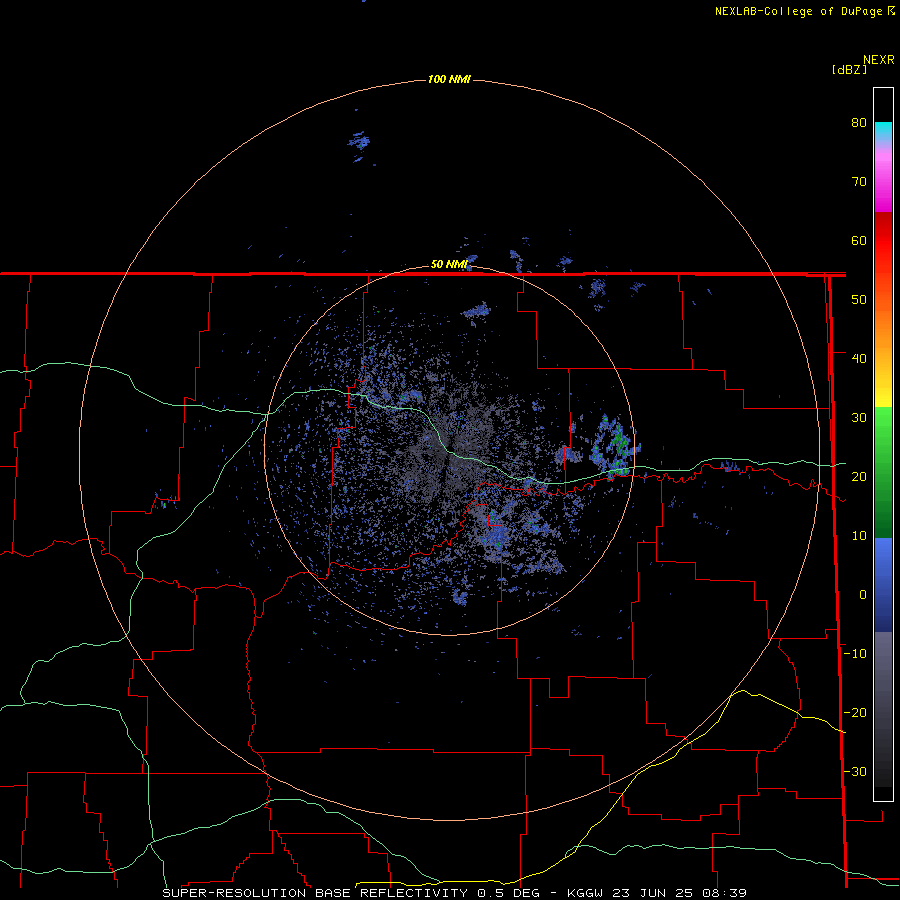Click the 20 value on the dBZ scale
Image resolution: width=900 pixels, height=900 pixels.
(x=859, y=476)
